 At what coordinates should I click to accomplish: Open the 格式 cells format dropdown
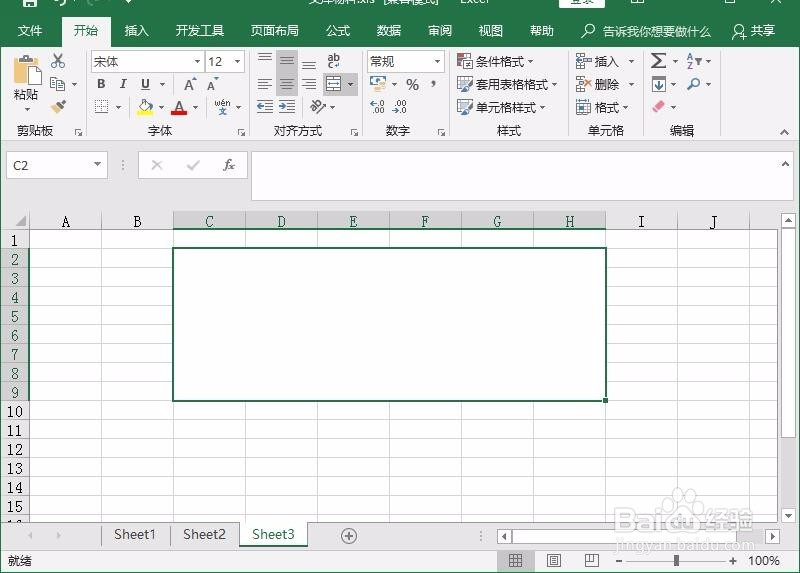click(602, 107)
